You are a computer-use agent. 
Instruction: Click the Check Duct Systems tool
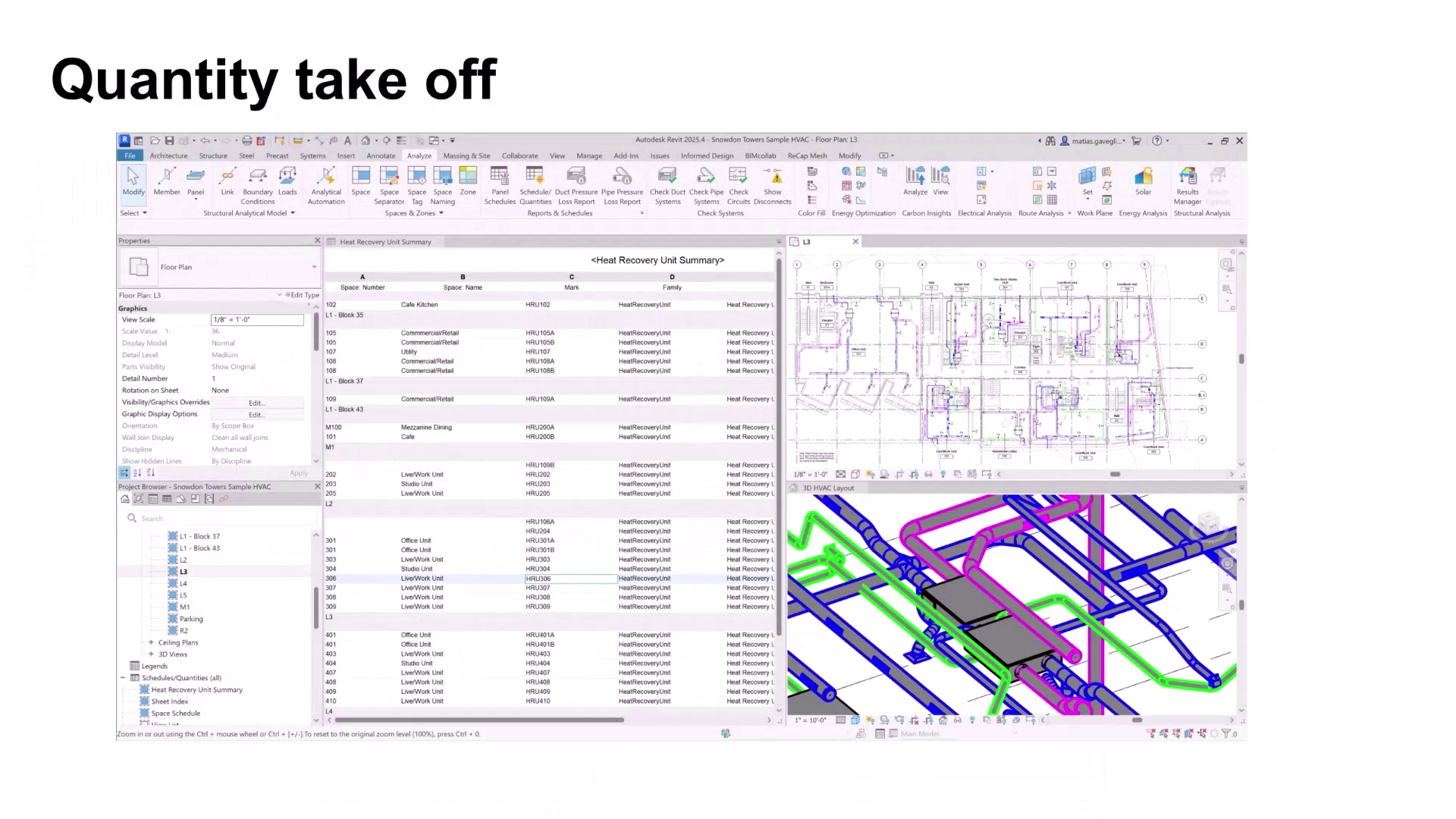point(667,184)
